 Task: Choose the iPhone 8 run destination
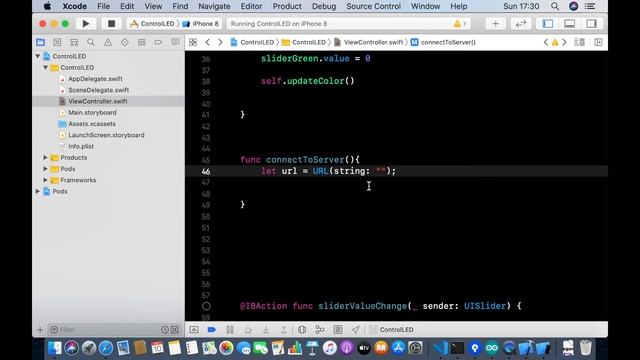(200, 24)
